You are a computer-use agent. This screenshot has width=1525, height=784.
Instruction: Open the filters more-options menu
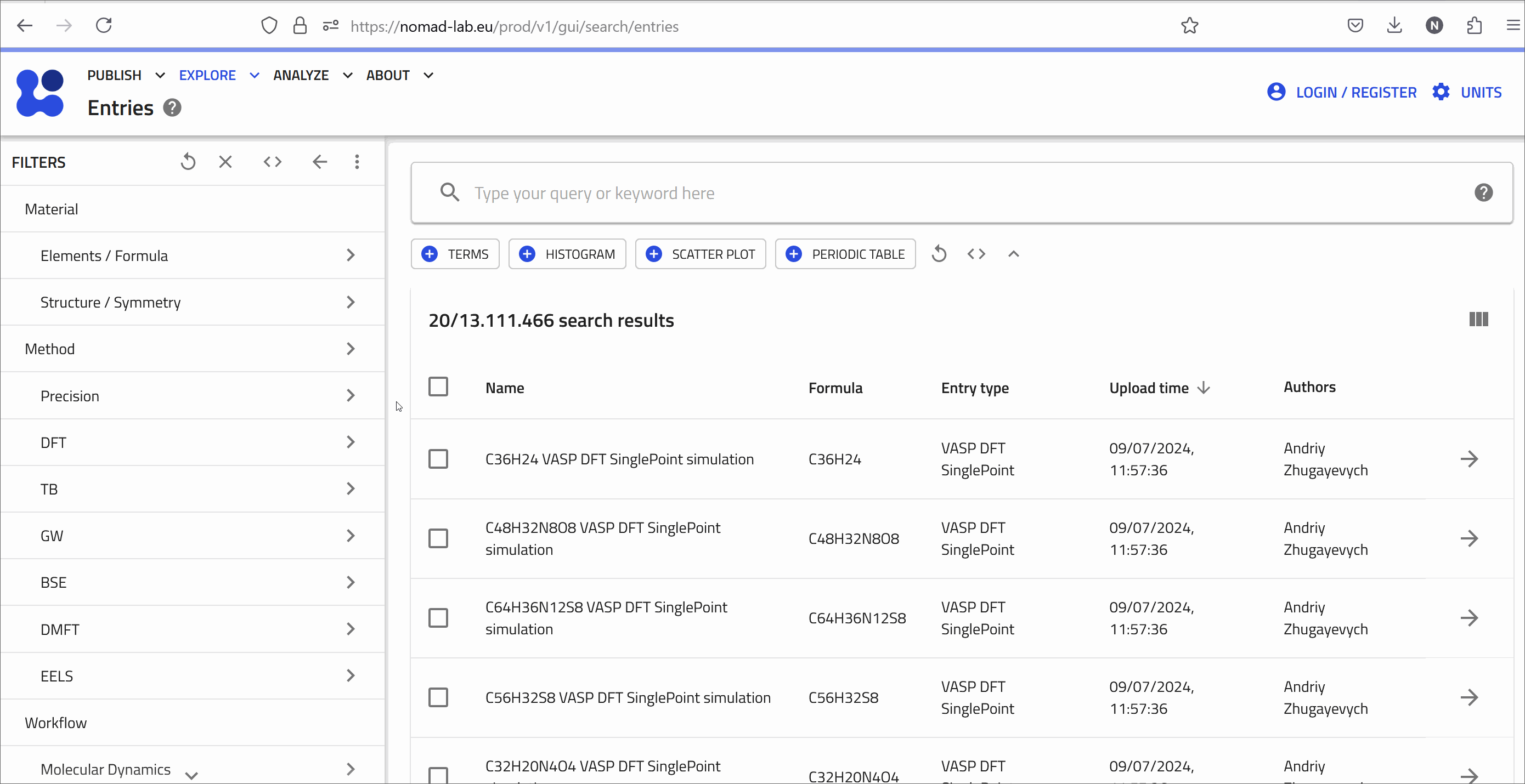[357, 162]
